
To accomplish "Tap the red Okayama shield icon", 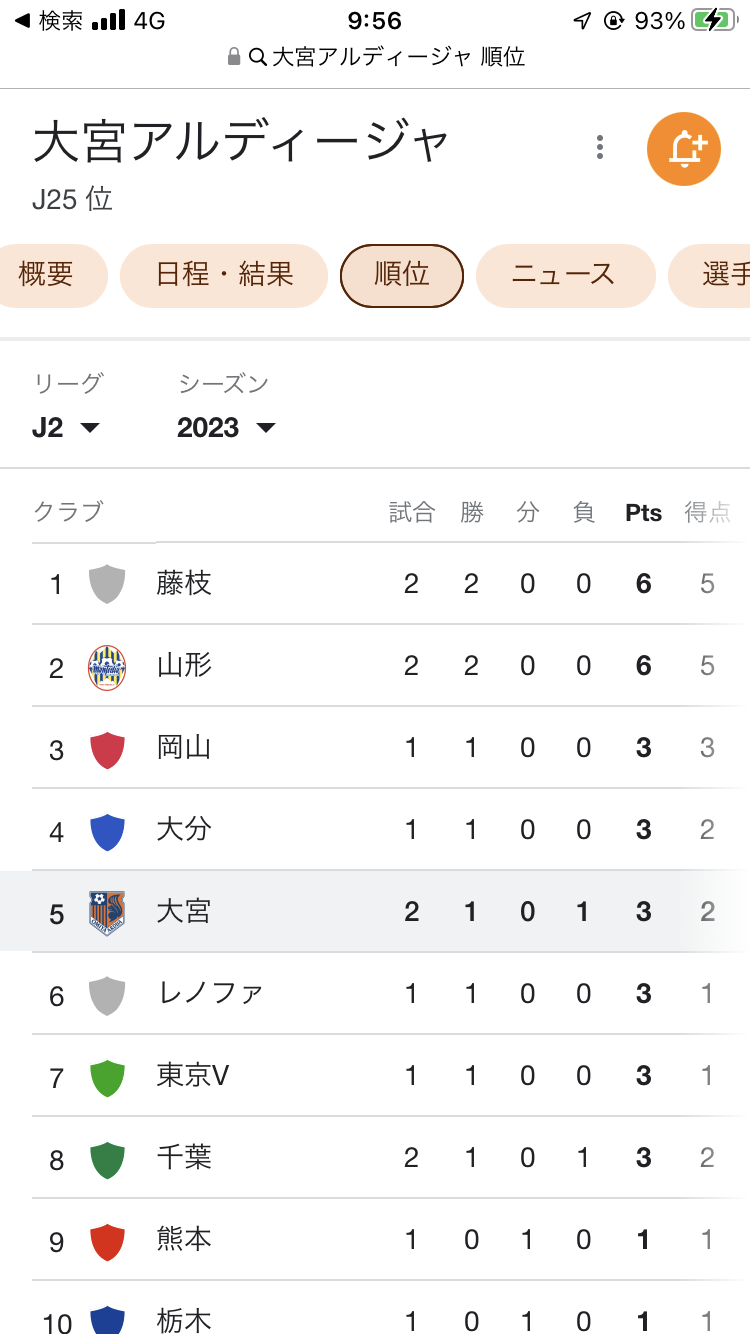I will (x=107, y=749).
